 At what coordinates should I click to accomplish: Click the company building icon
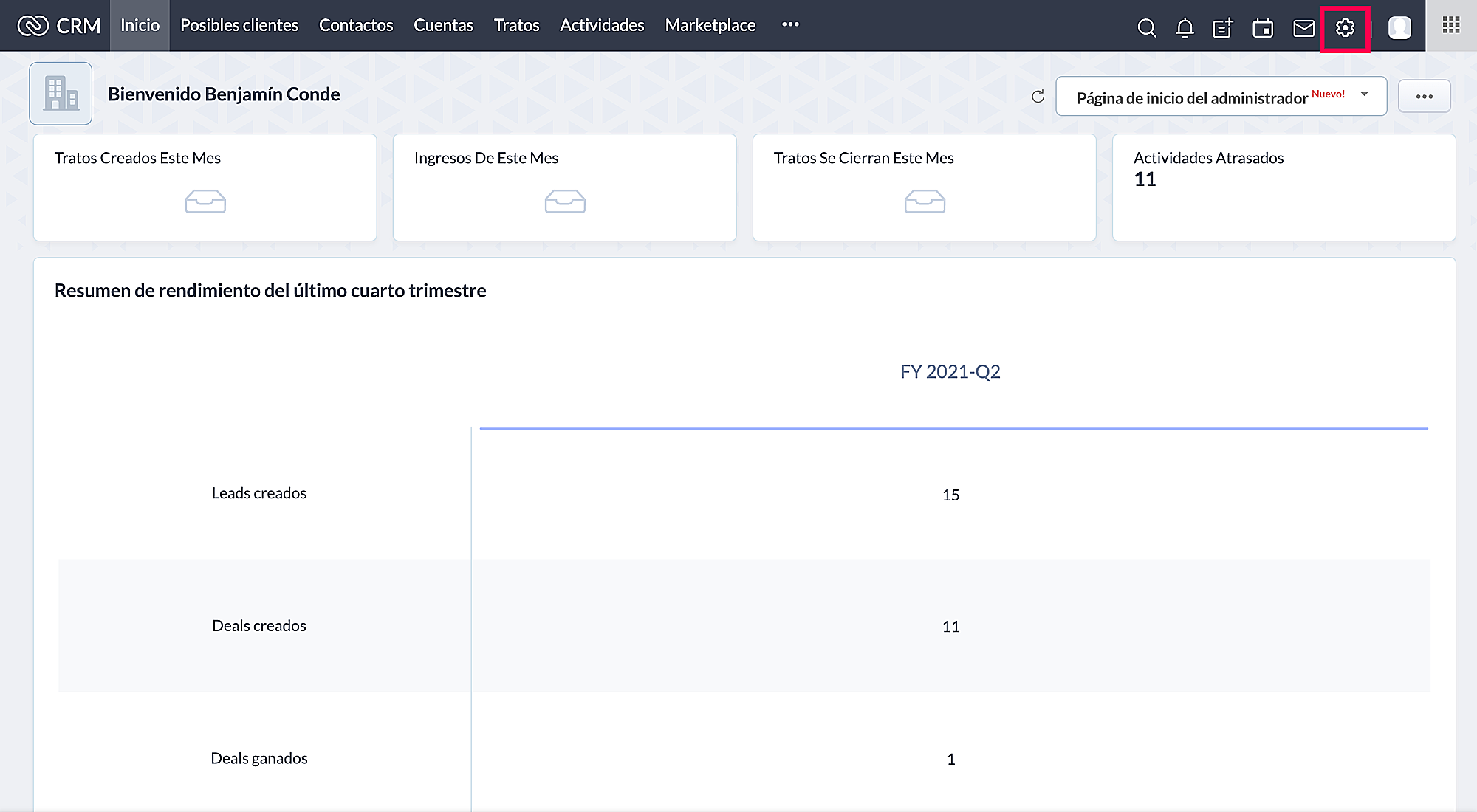pos(61,94)
